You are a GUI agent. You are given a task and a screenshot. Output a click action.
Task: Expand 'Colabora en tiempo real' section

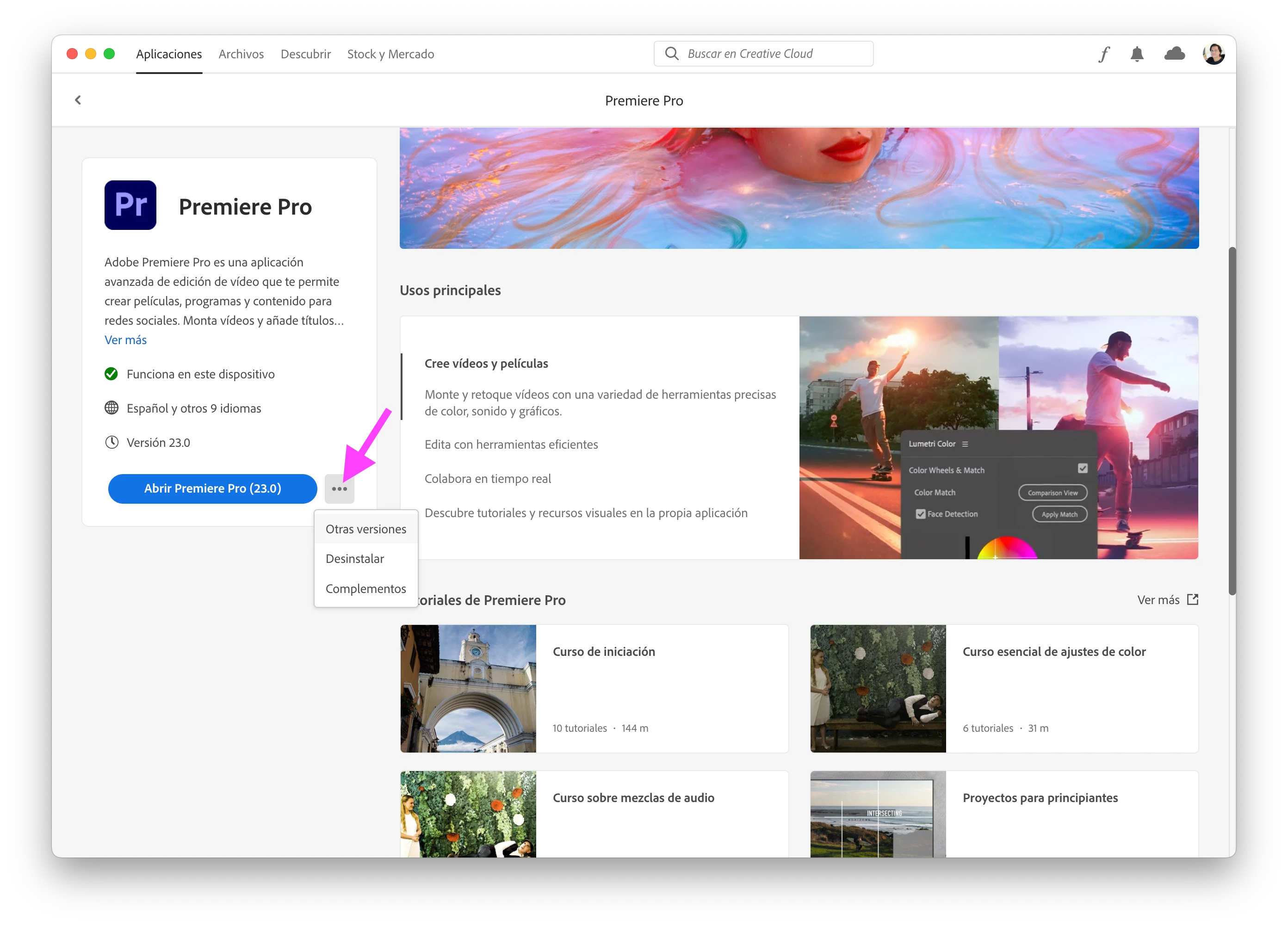(487, 479)
